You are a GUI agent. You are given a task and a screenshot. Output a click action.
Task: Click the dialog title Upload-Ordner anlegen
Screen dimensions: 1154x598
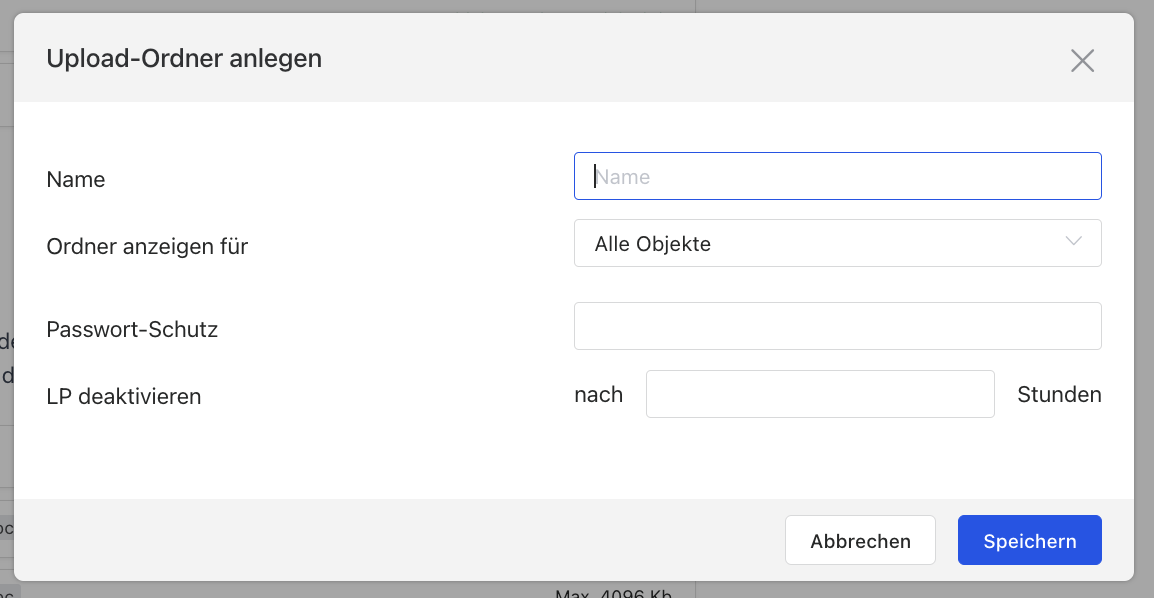[184, 59]
